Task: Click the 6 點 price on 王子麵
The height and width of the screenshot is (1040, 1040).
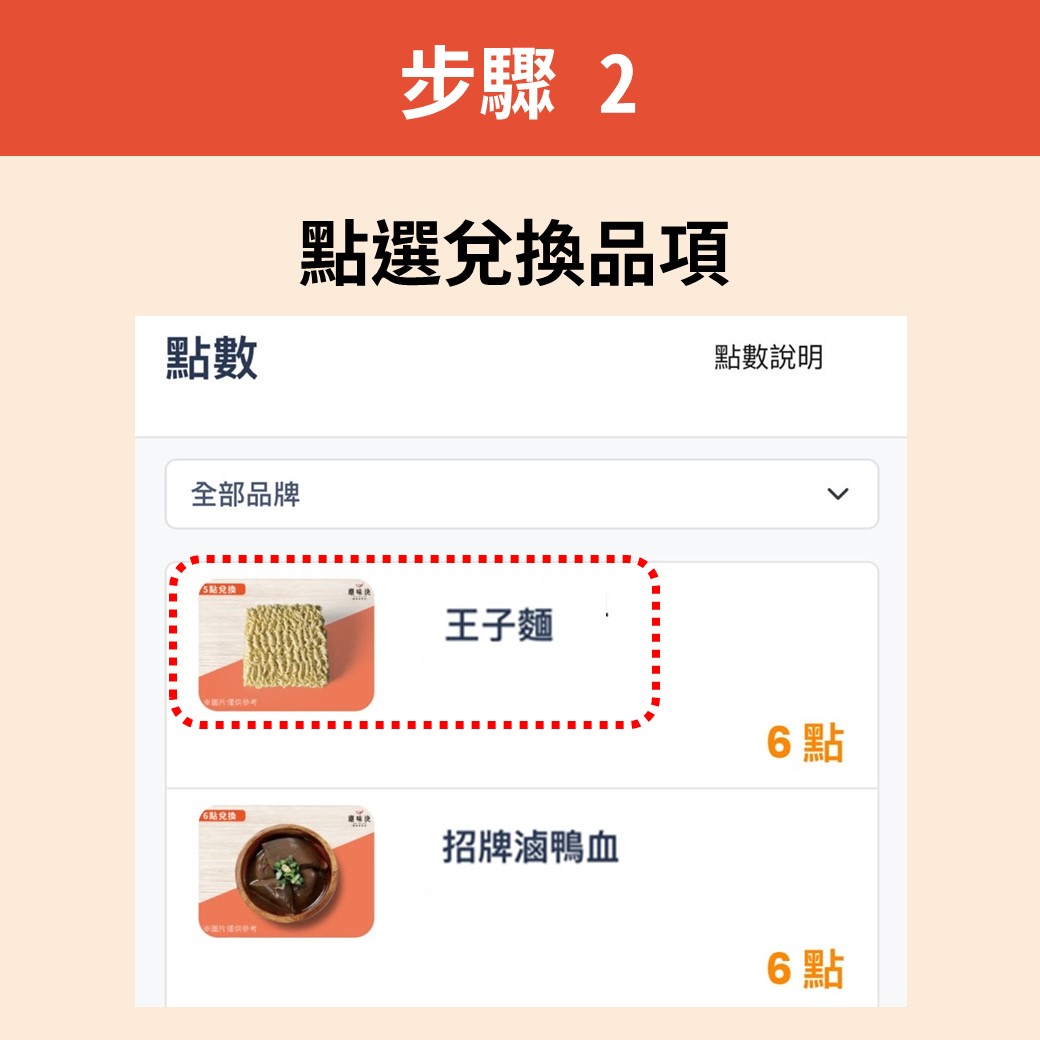Action: click(805, 742)
